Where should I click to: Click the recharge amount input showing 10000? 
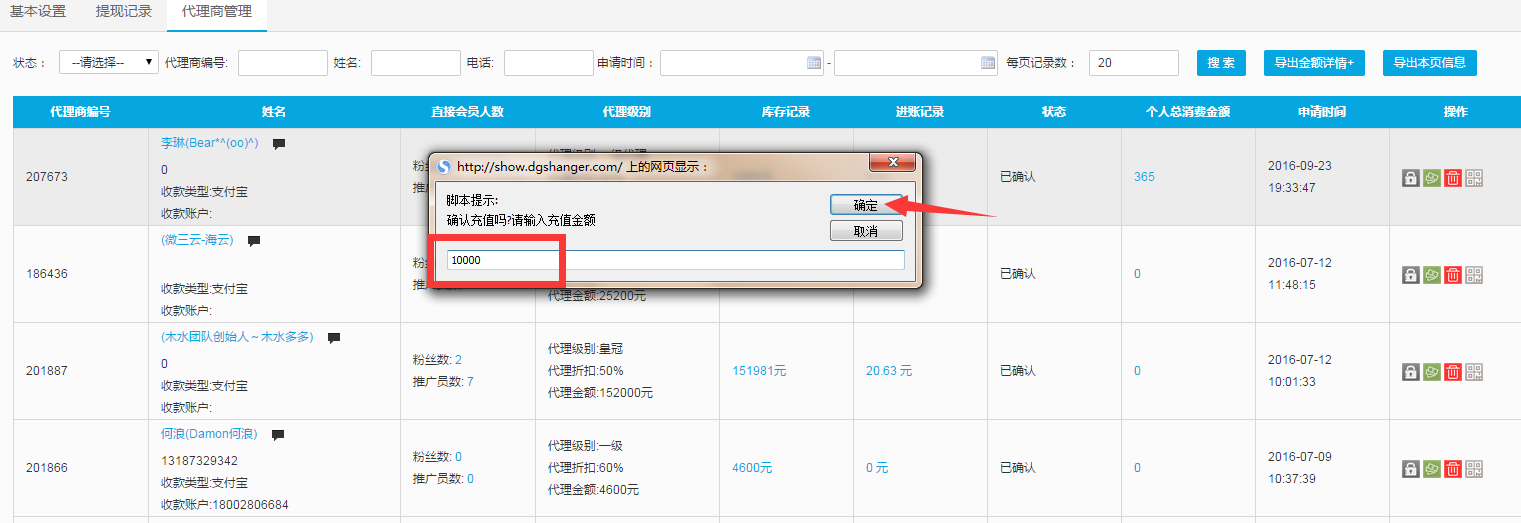pyautogui.click(x=675, y=260)
